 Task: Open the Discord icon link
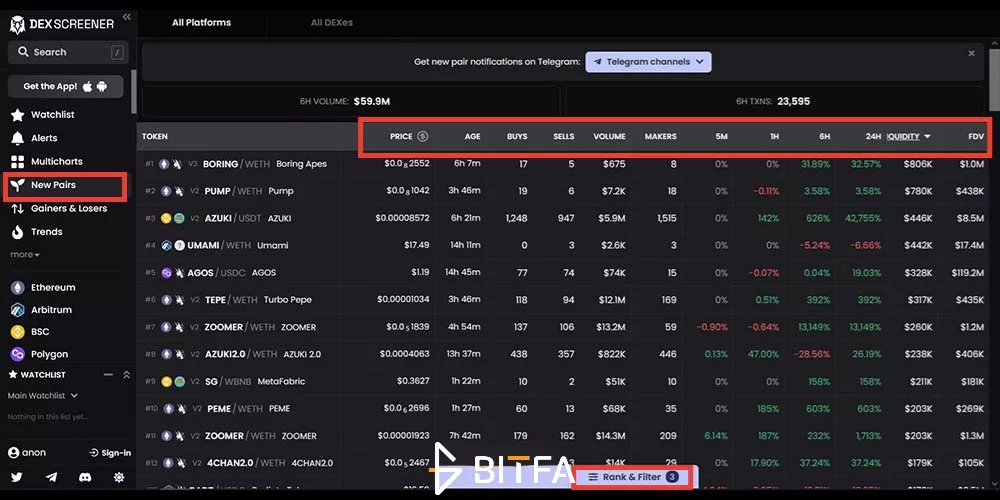point(85,477)
